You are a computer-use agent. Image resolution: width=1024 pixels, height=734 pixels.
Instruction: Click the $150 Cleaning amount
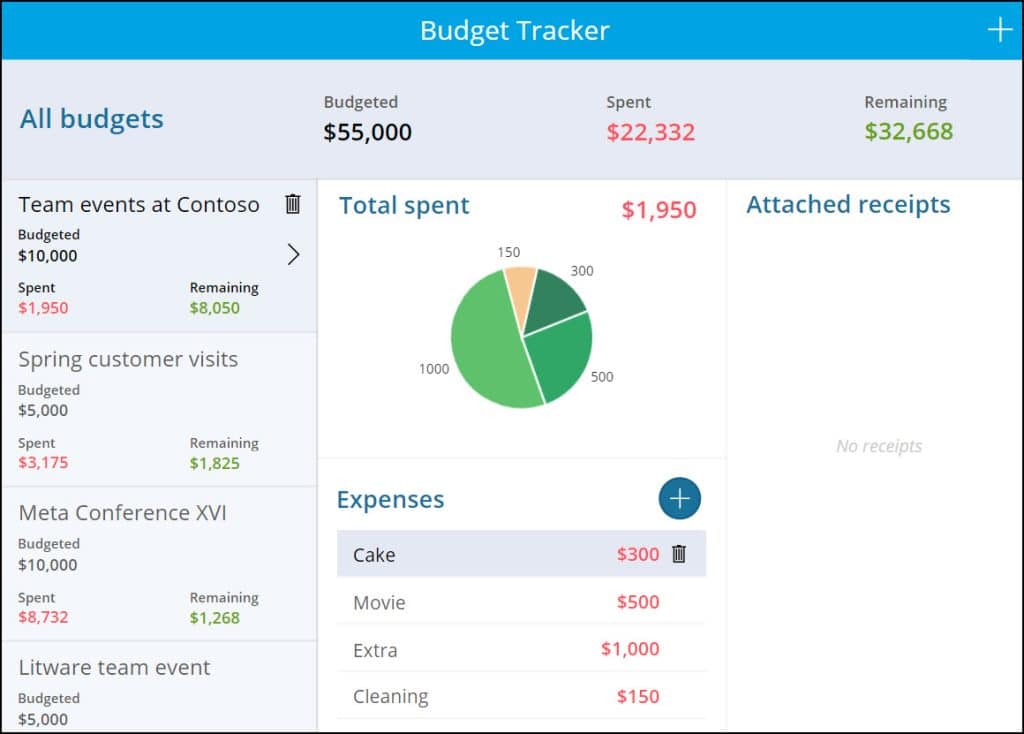tap(638, 696)
